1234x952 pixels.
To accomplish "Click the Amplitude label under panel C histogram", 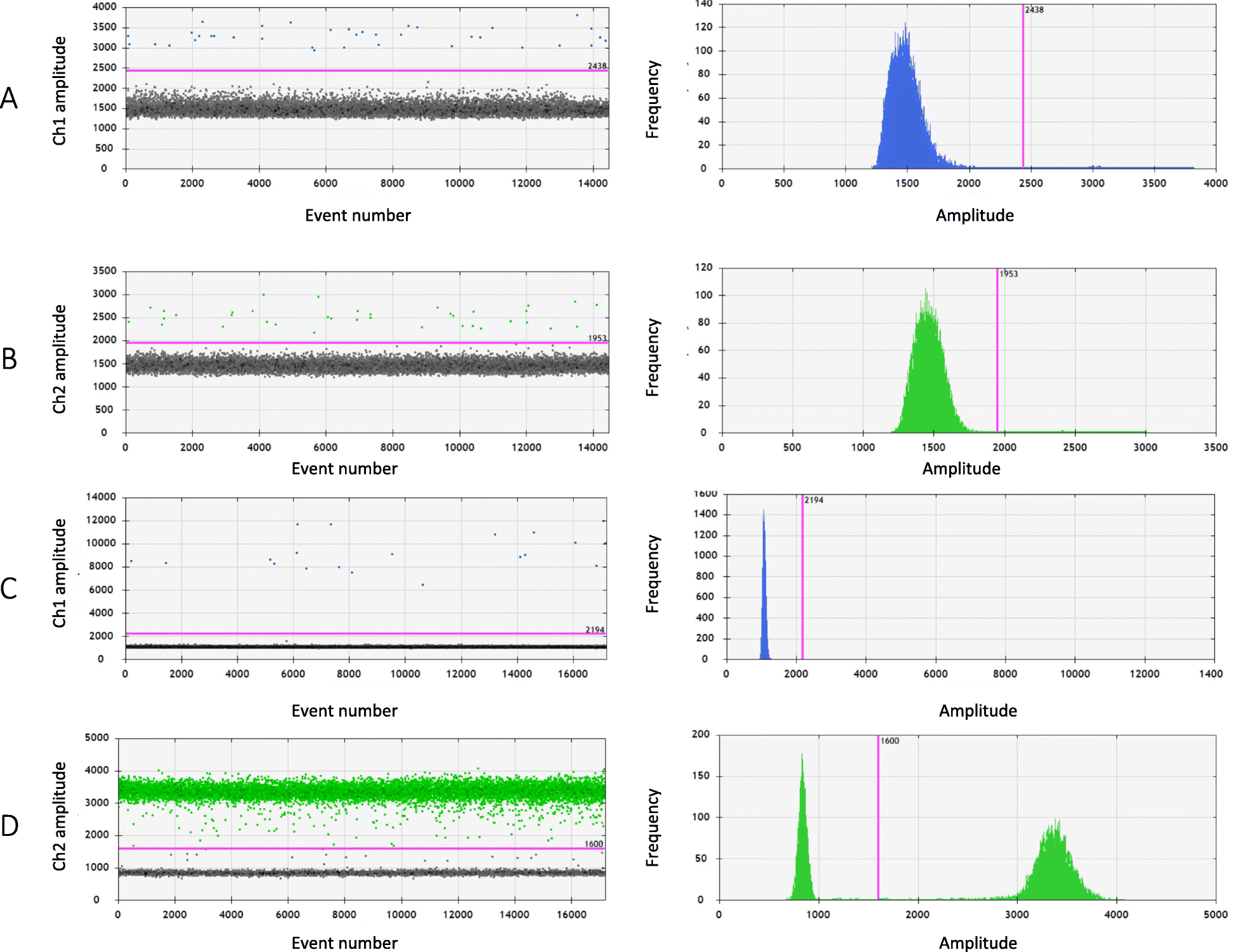I will click(x=978, y=711).
